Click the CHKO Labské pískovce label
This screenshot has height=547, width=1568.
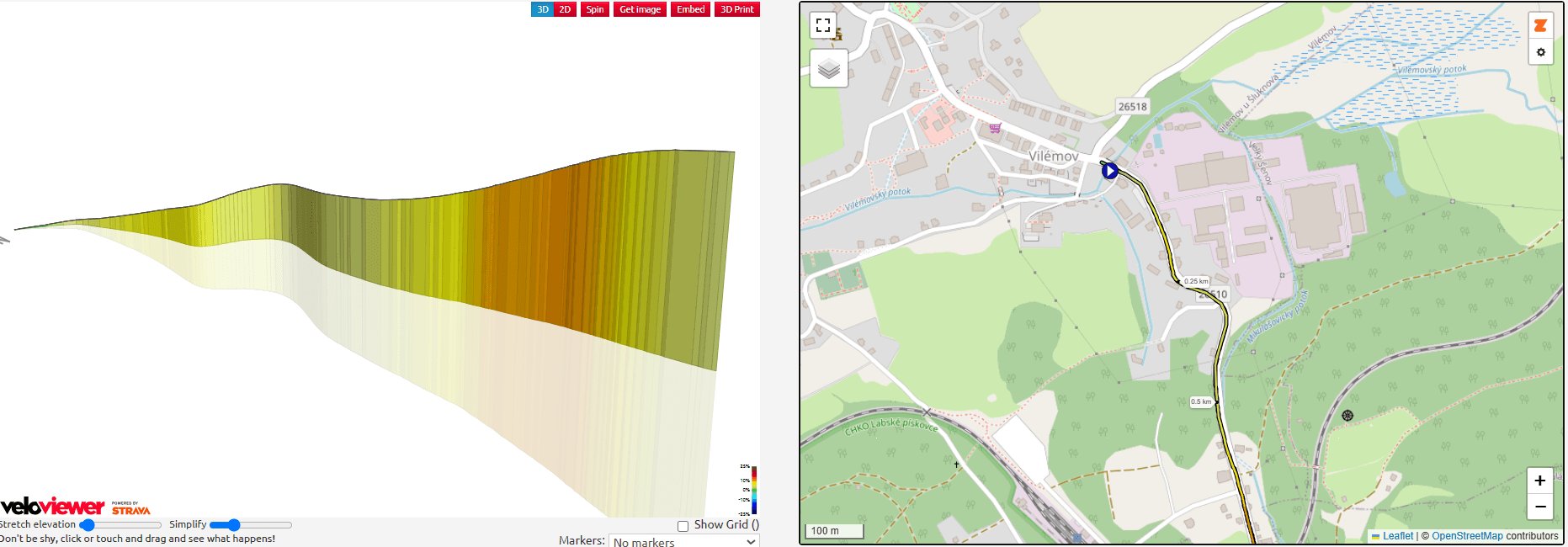890,426
